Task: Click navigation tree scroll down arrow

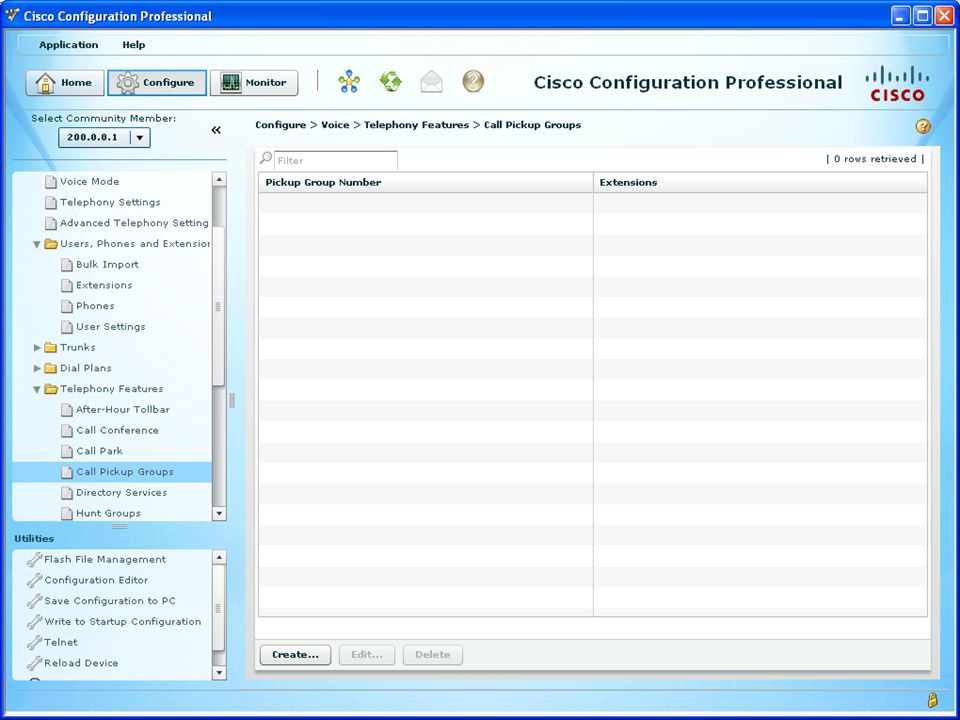Action: tap(219, 514)
